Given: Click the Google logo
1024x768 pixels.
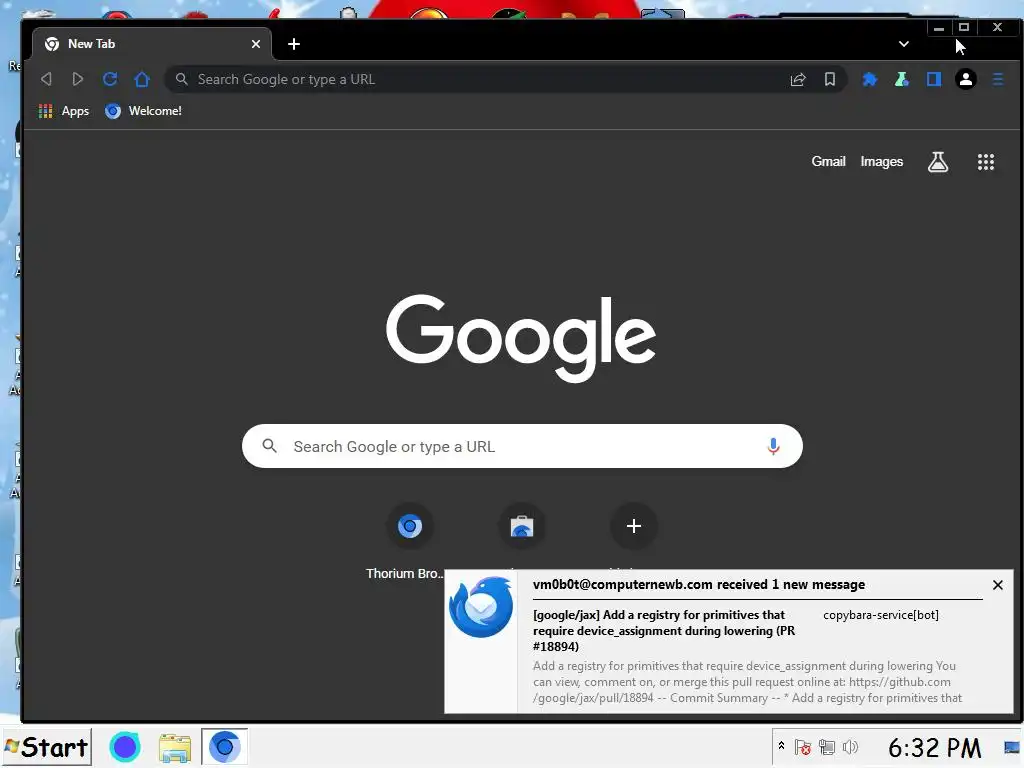Looking at the screenshot, I should 520,338.
